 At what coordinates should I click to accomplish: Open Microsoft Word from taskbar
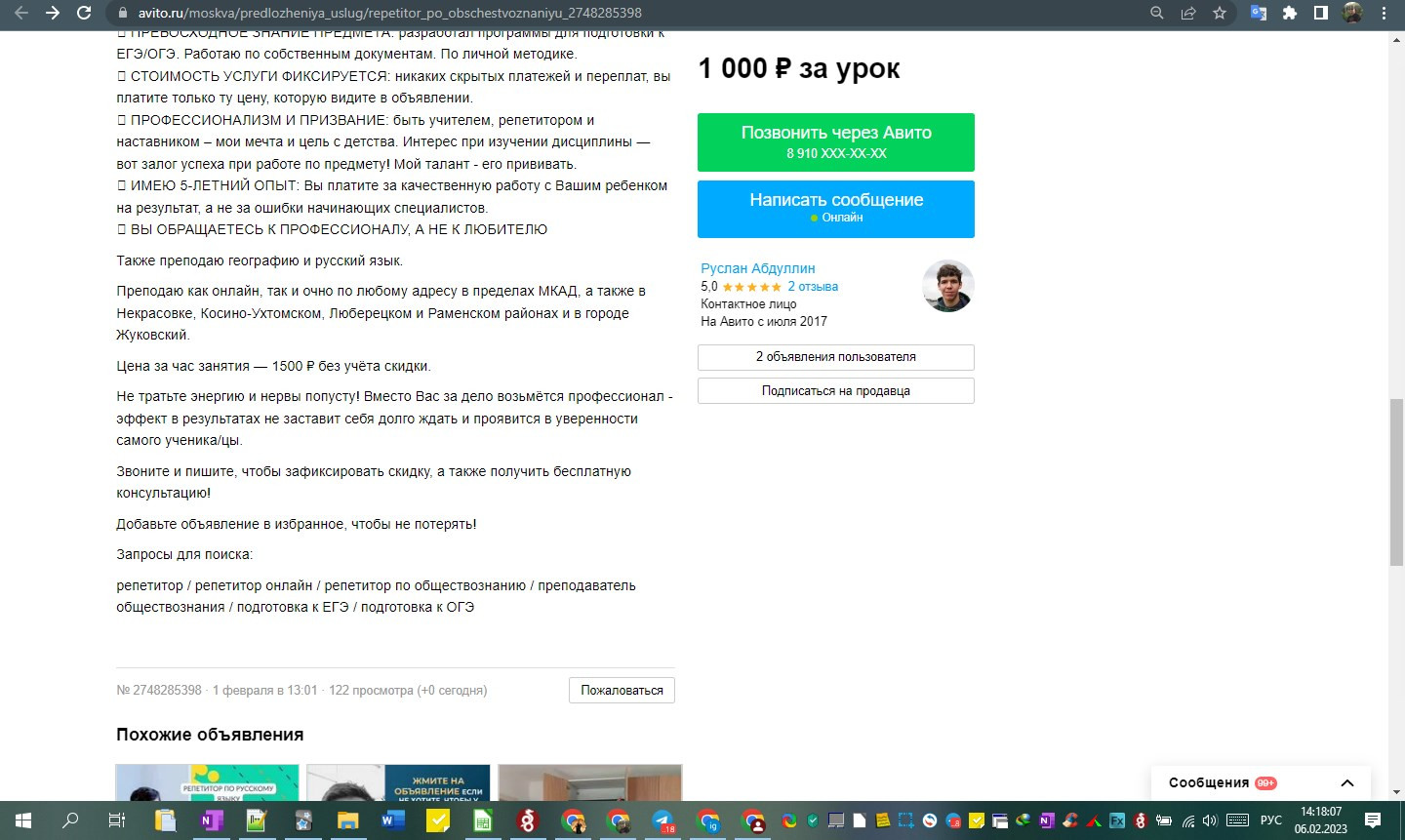(x=393, y=820)
